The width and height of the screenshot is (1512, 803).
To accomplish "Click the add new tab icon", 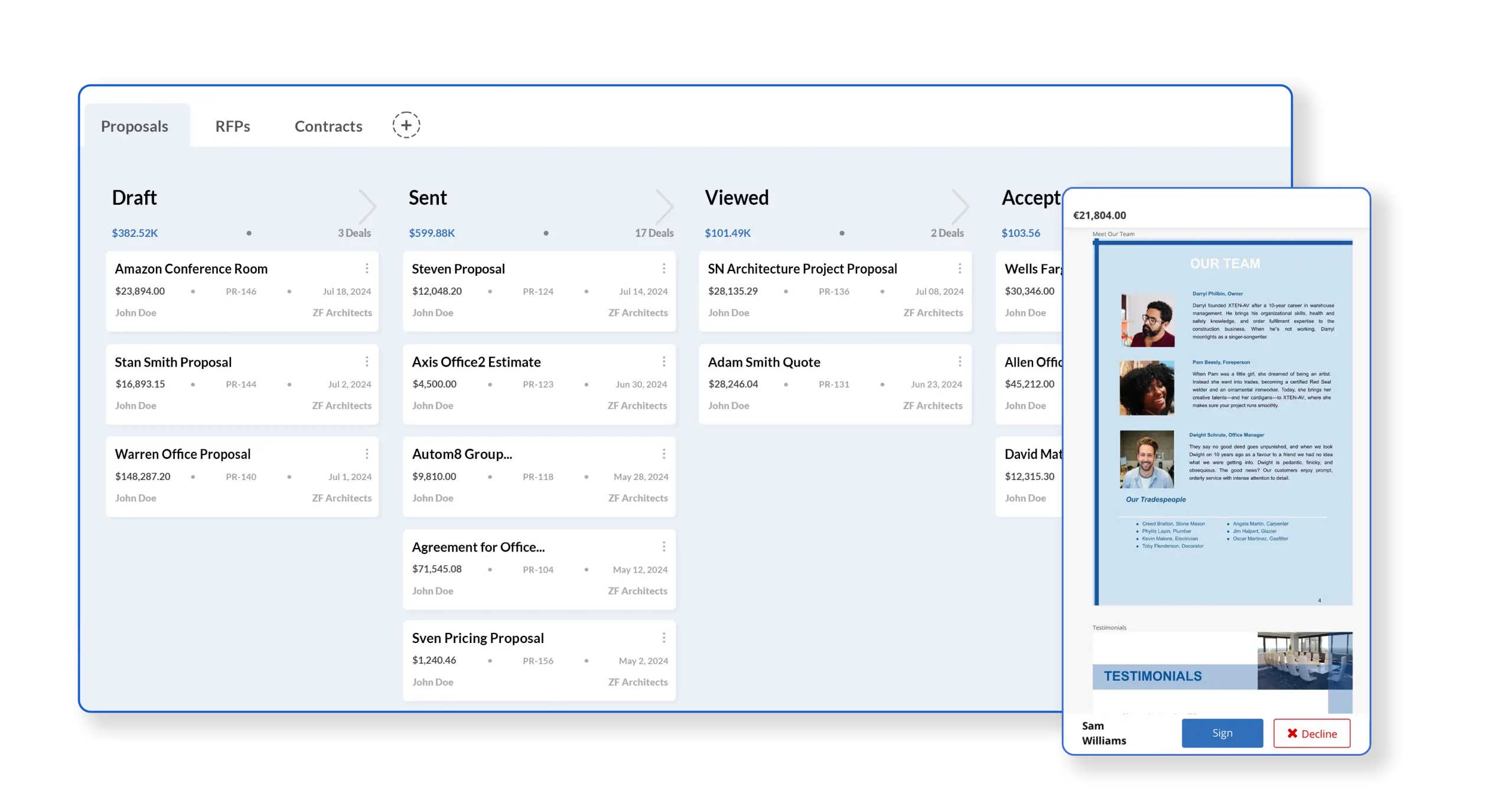I will (x=405, y=125).
